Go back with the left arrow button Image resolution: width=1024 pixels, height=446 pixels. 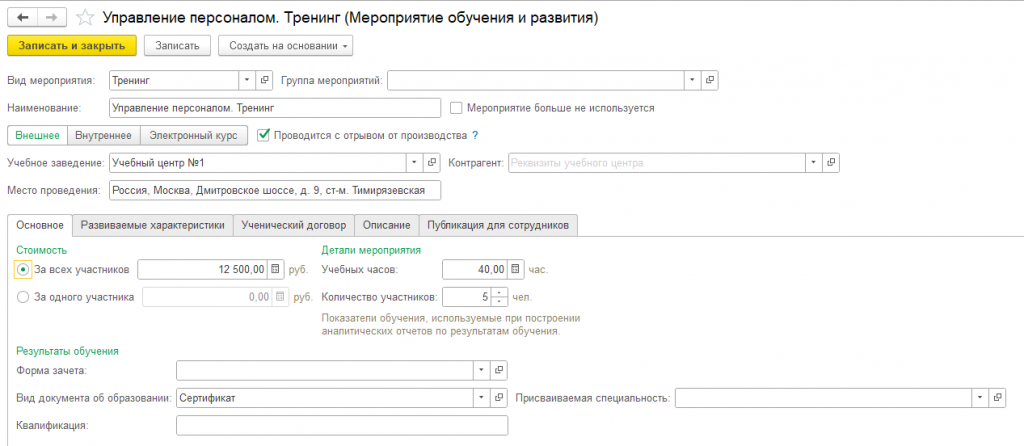point(21,18)
